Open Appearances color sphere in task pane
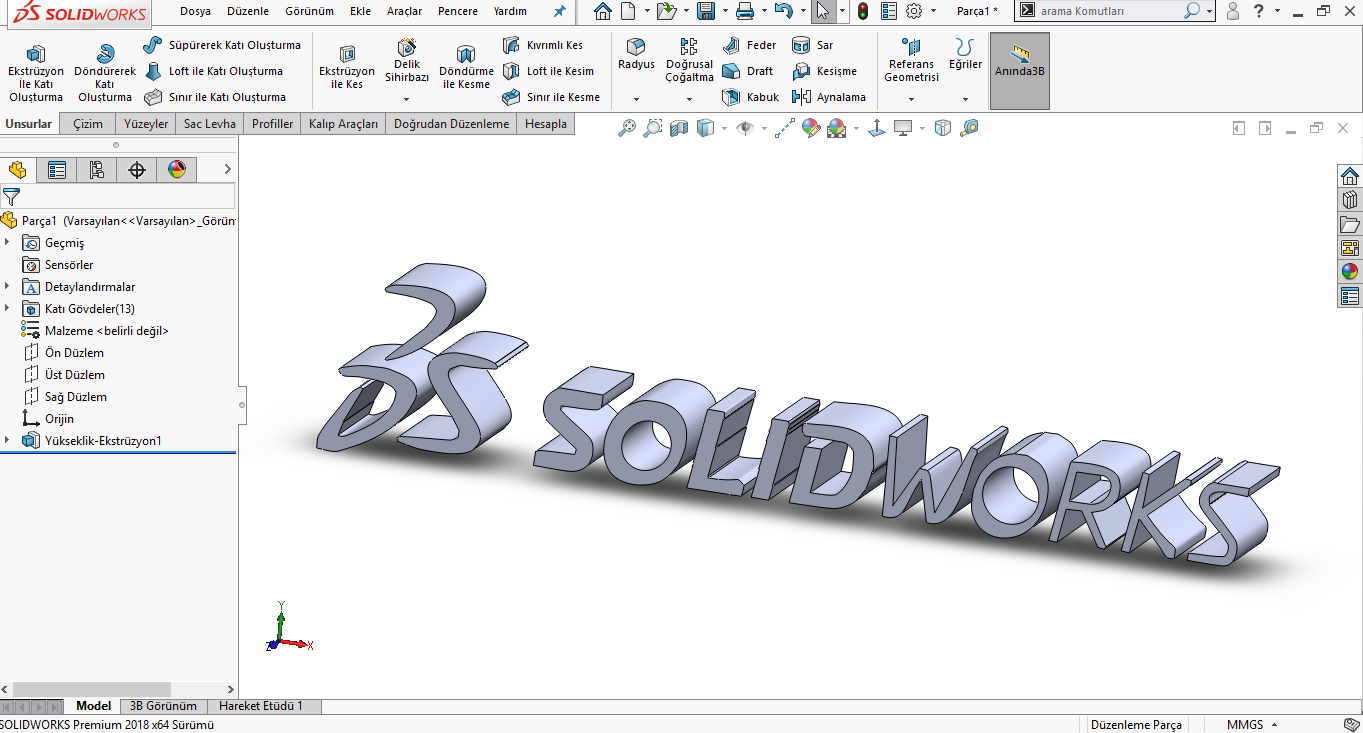The width and height of the screenshot is (1363, 733). (1350, 271)
